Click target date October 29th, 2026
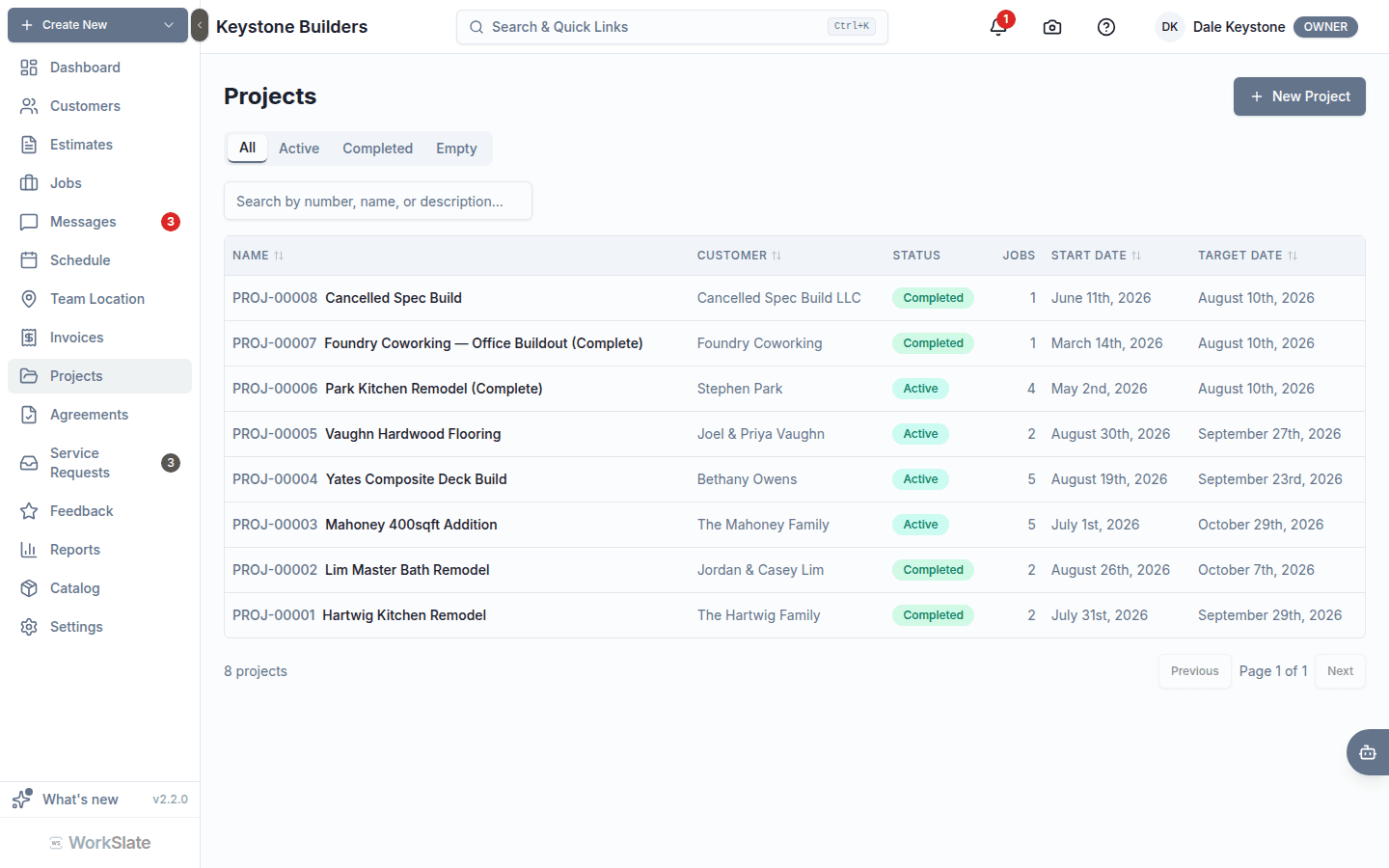This screenshot has height=868, width=1389. click(1261, 525)
